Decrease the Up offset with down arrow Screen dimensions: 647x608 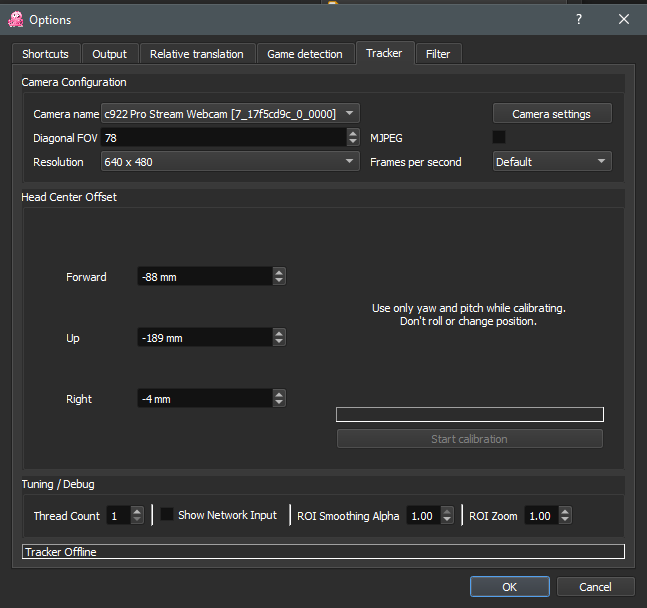coord(279,343)
